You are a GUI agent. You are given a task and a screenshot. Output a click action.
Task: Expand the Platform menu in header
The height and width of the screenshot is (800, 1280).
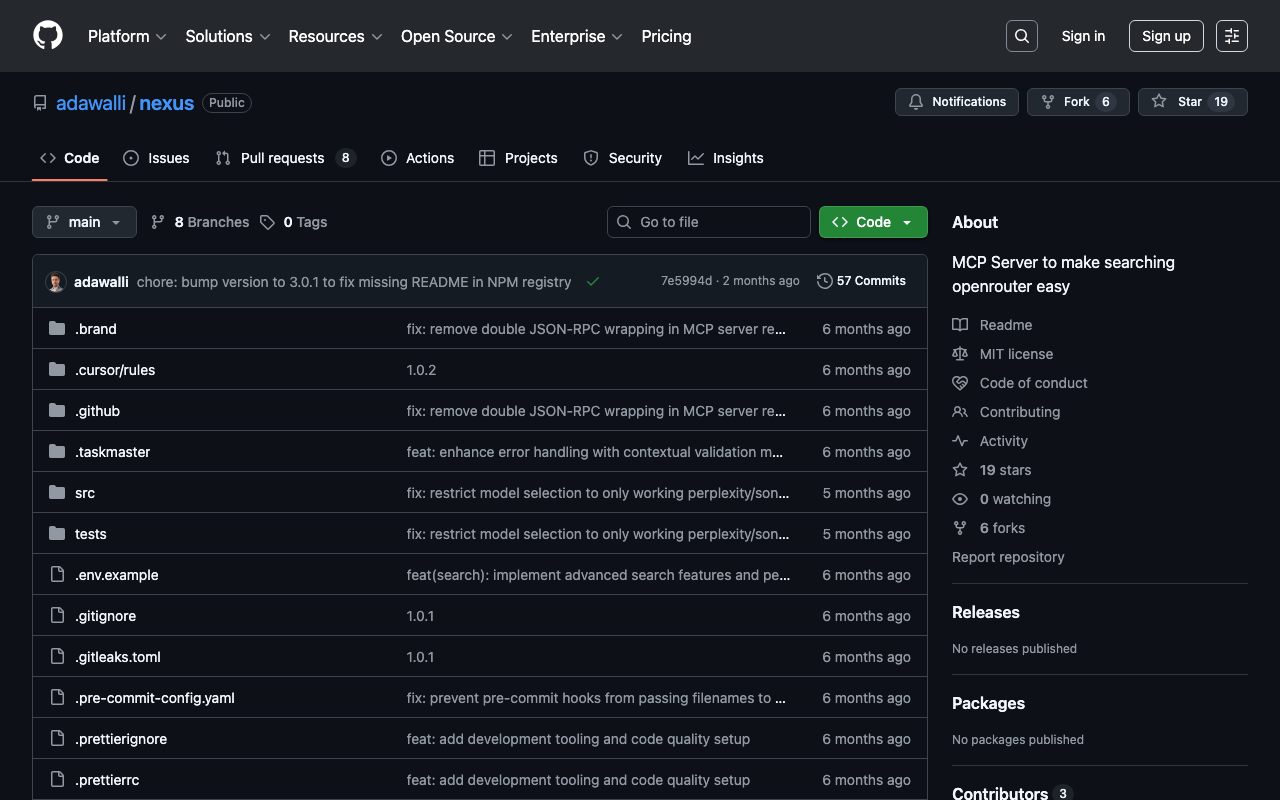(127, 36)
